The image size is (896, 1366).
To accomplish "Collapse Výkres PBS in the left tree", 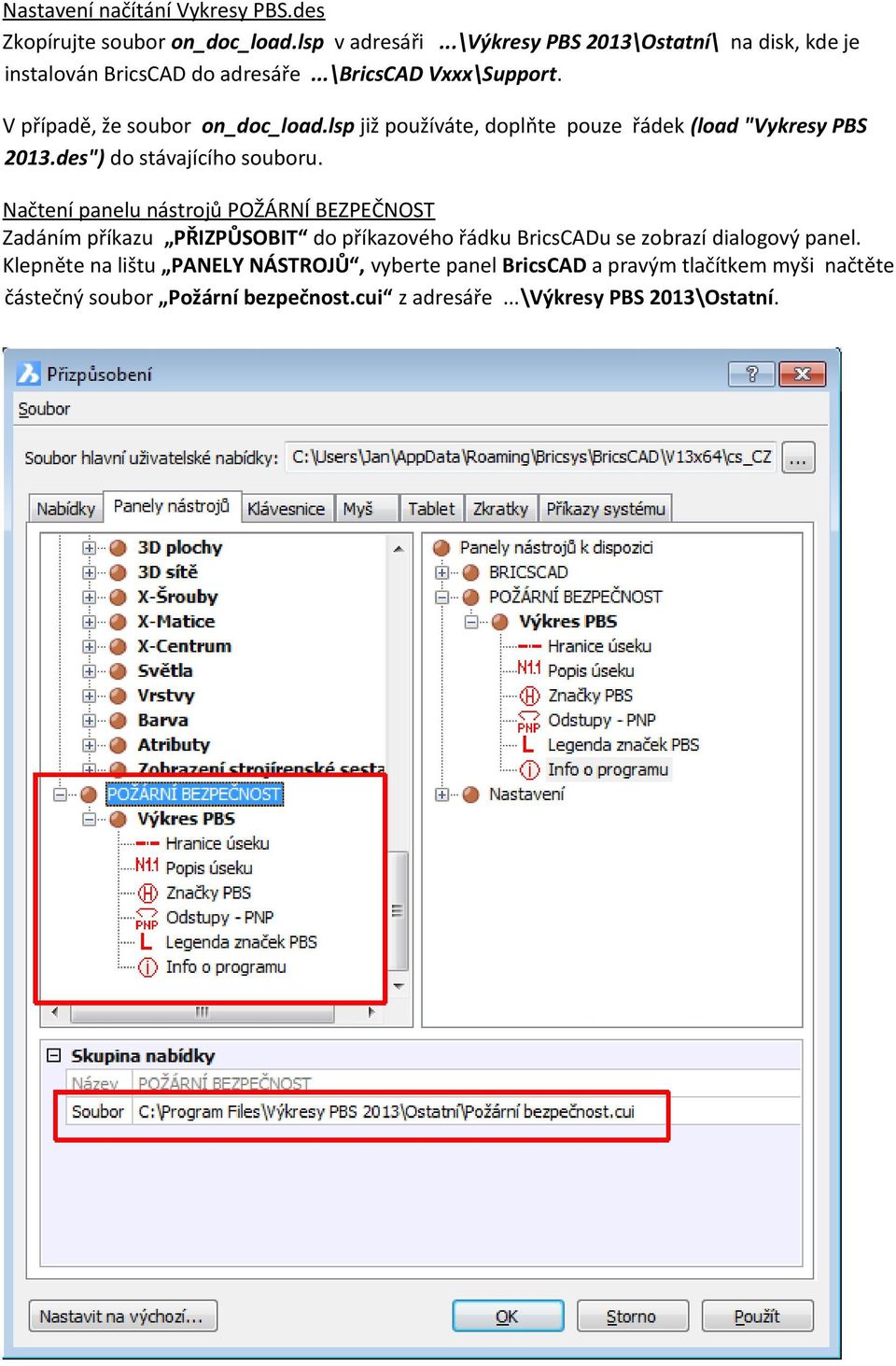I will coord(90,820).
